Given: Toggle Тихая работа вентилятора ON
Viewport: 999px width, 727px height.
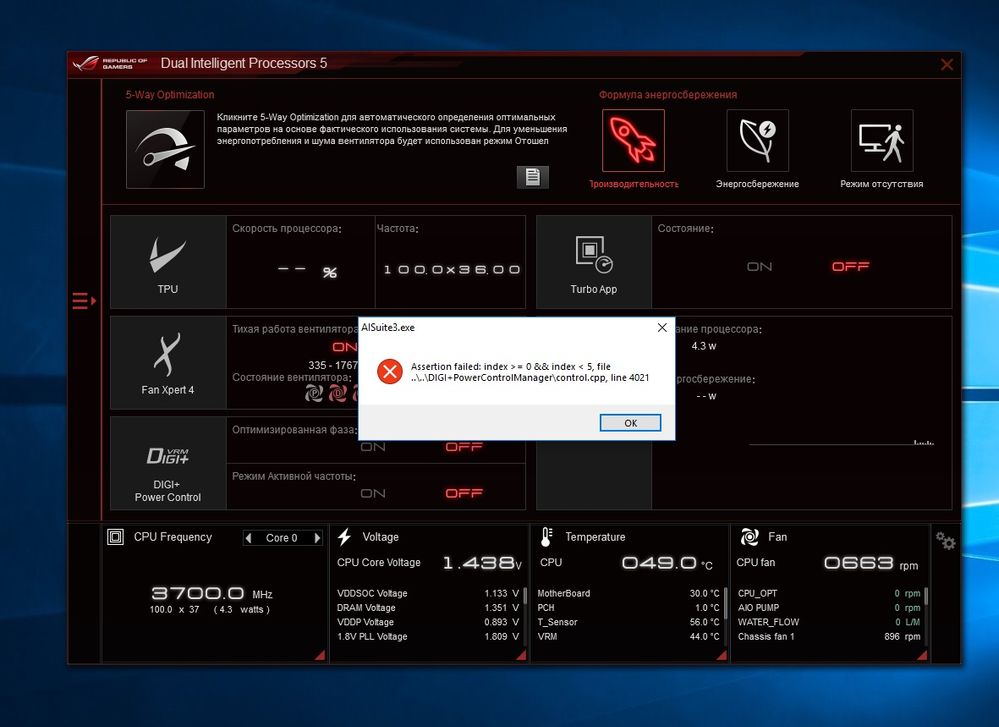Looking at the screenshot, I should pyautogui.click(x=345, y=347).
